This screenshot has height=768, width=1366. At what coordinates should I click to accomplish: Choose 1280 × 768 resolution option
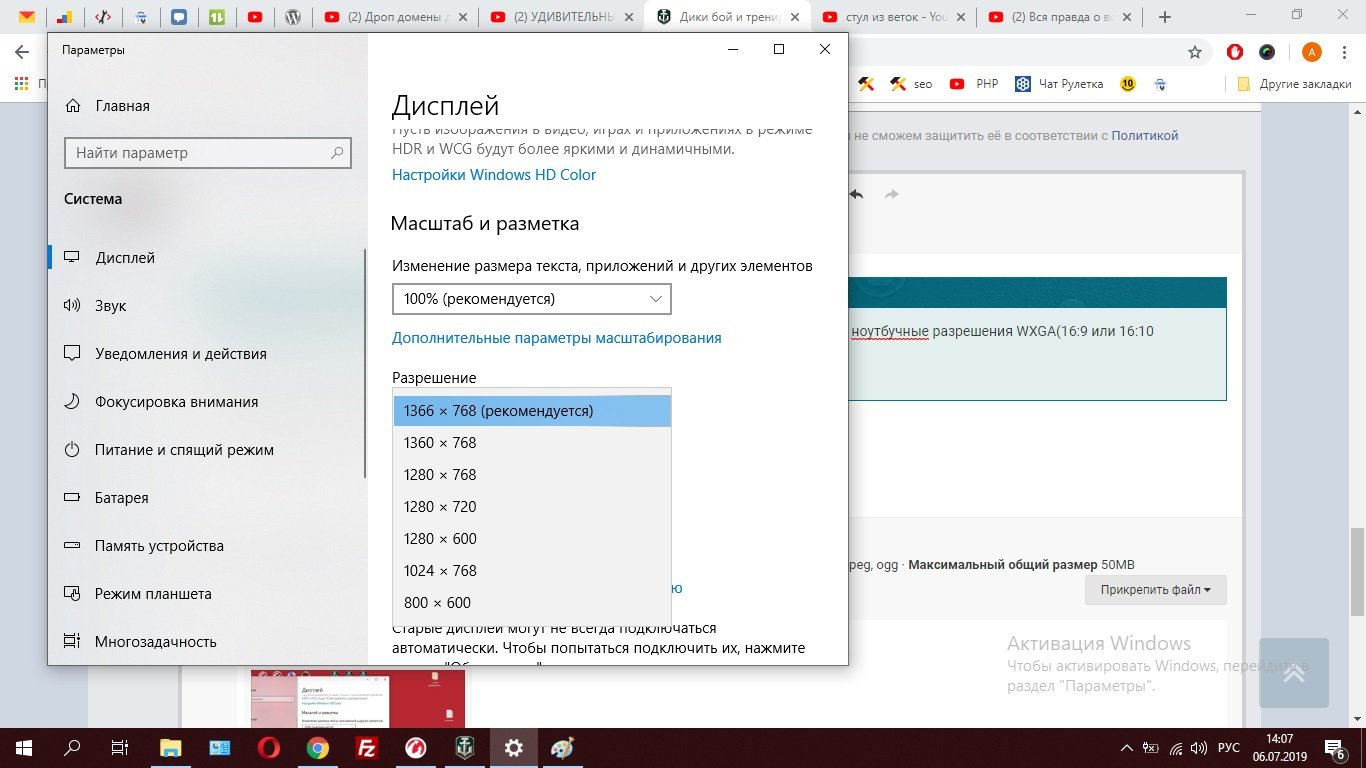click(x=532, y=475)
